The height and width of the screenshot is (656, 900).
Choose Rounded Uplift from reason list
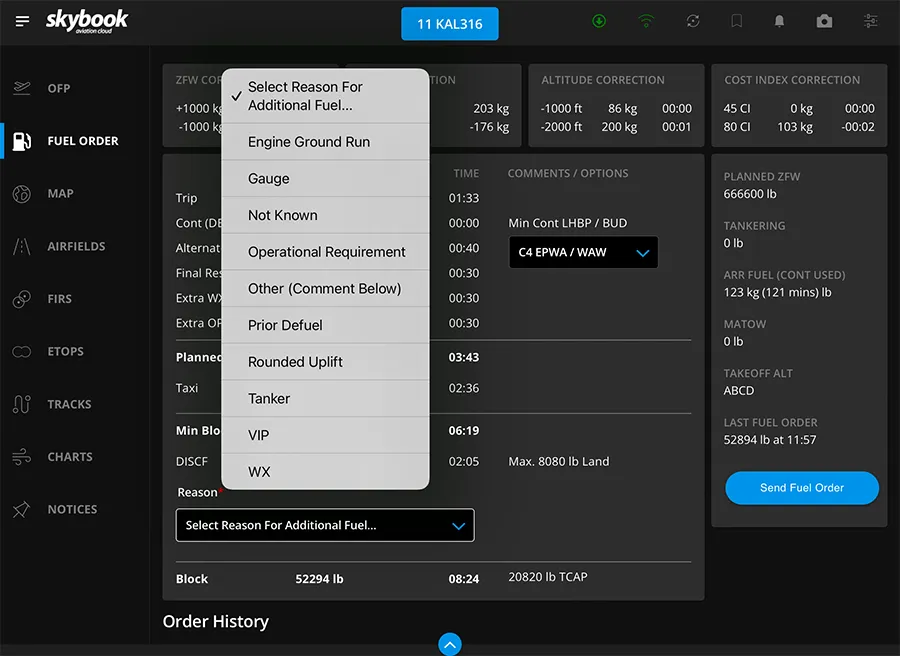[295, 362]
